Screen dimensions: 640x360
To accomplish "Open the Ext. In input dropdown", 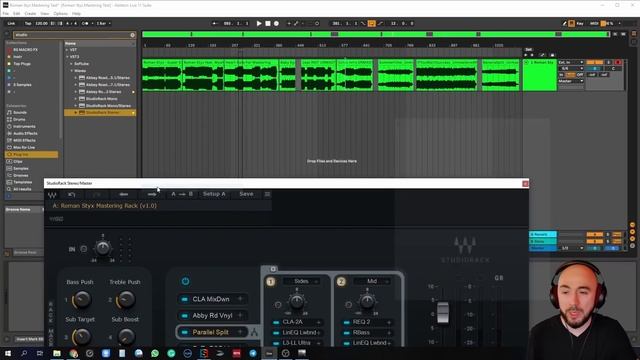I will [571, 62].
